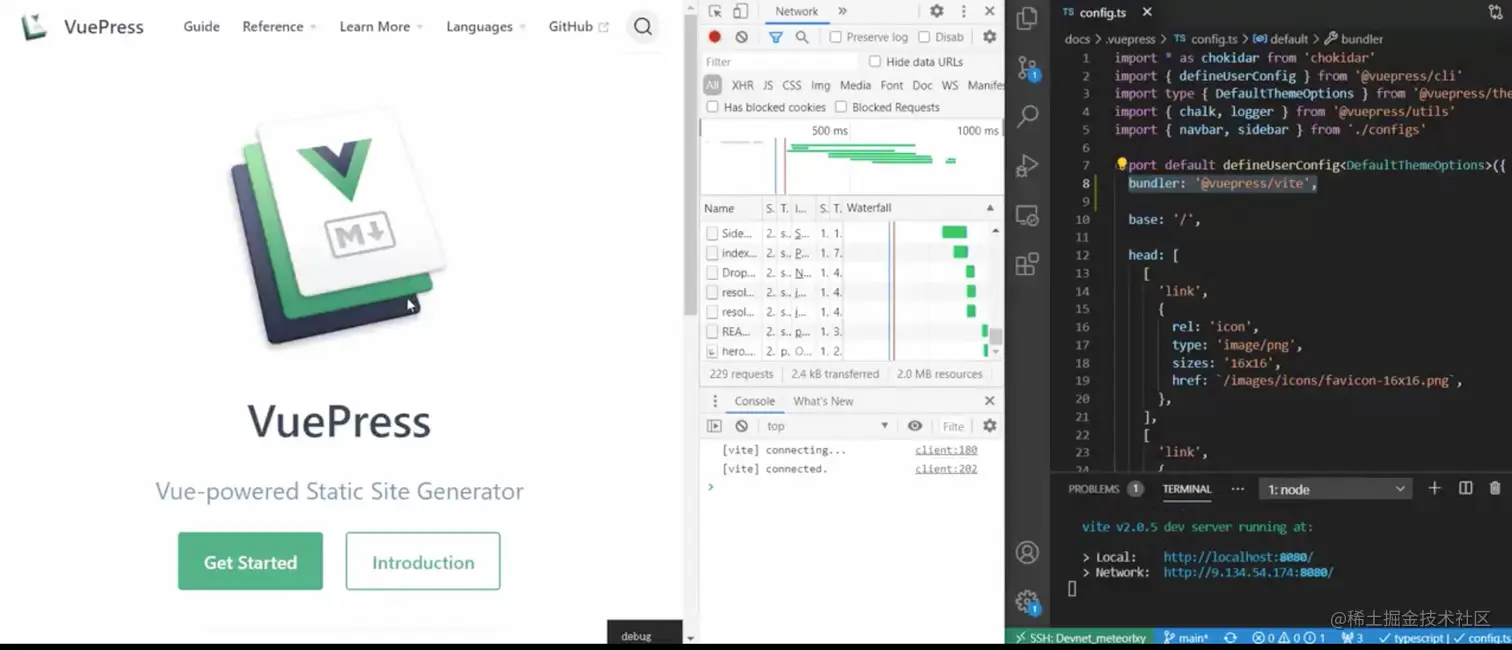Toggle the network filter funnel icon

pyautogui.click(x=775, y=37)
